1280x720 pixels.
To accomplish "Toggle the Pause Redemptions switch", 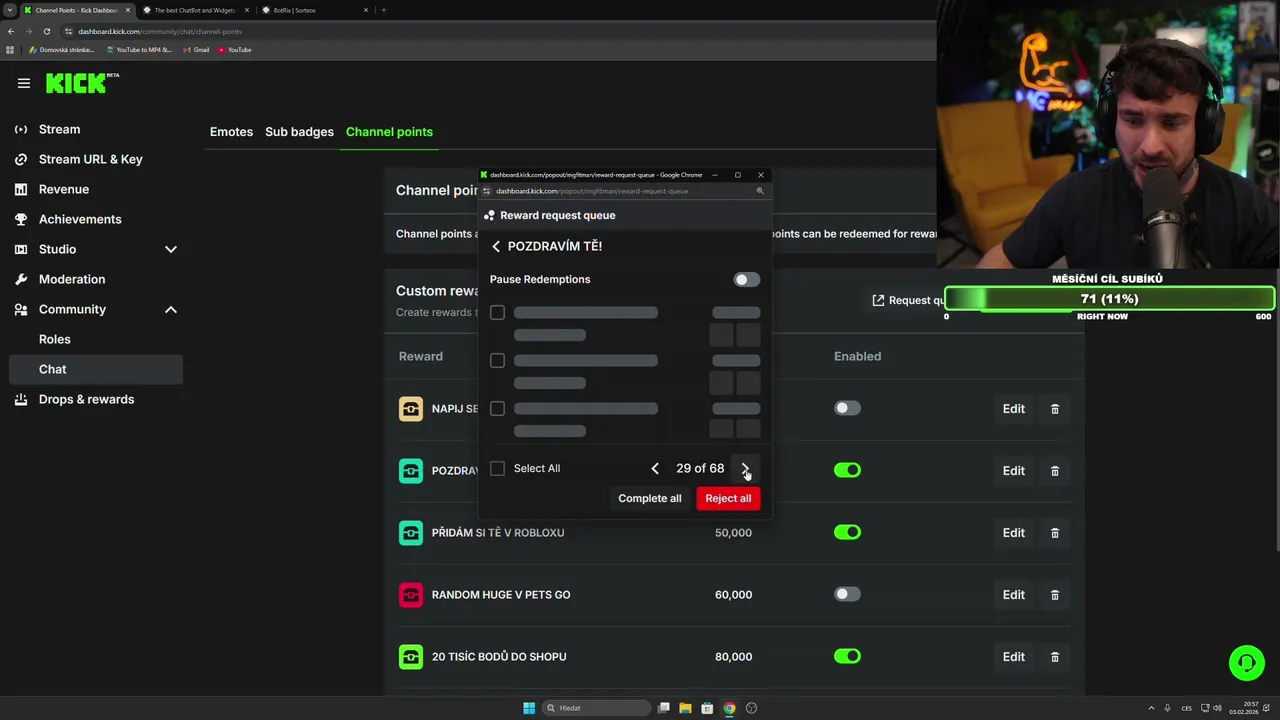I will (746, 279).
